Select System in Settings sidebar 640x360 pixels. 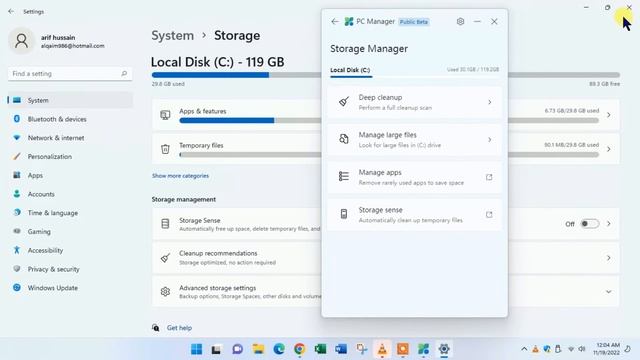pos(70,100)
